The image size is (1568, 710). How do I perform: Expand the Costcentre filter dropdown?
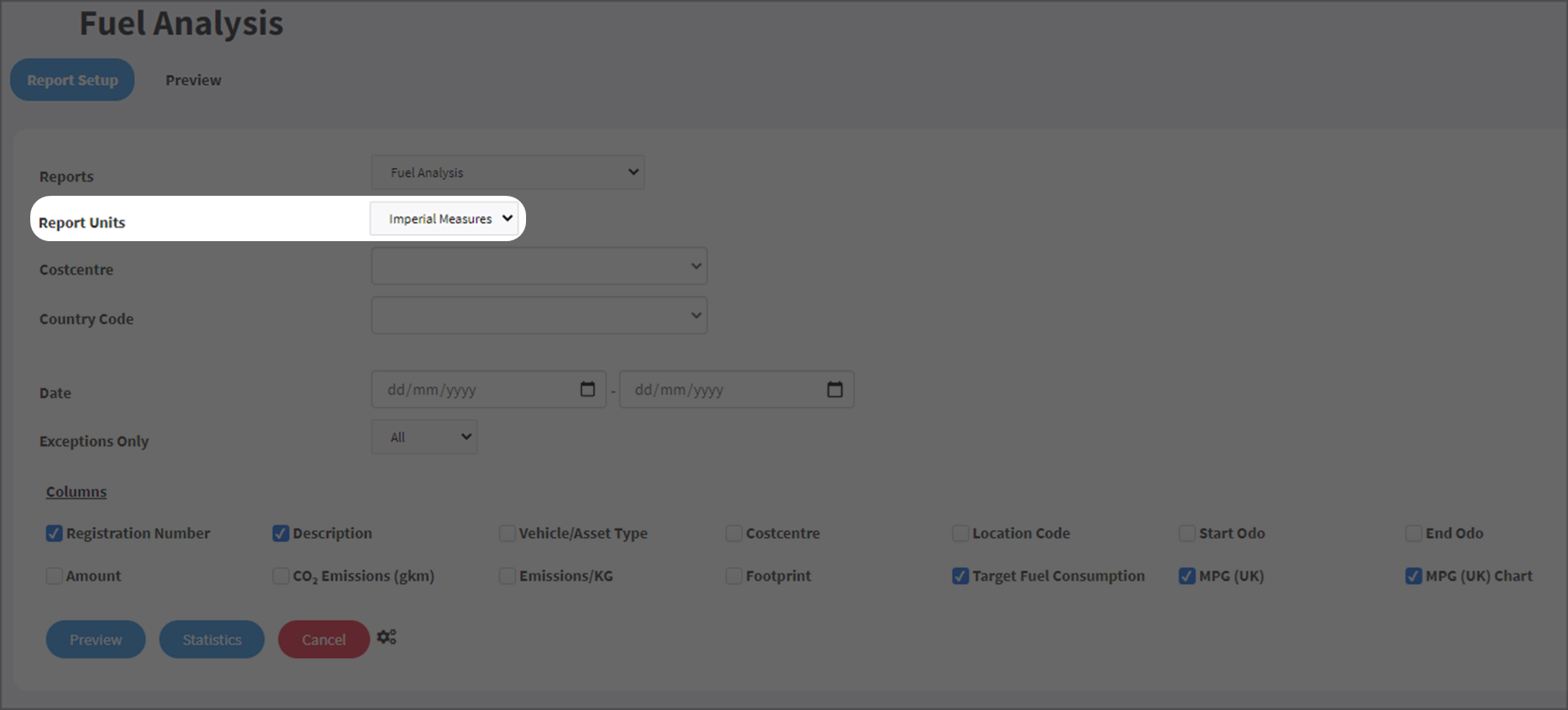(539, 266)
